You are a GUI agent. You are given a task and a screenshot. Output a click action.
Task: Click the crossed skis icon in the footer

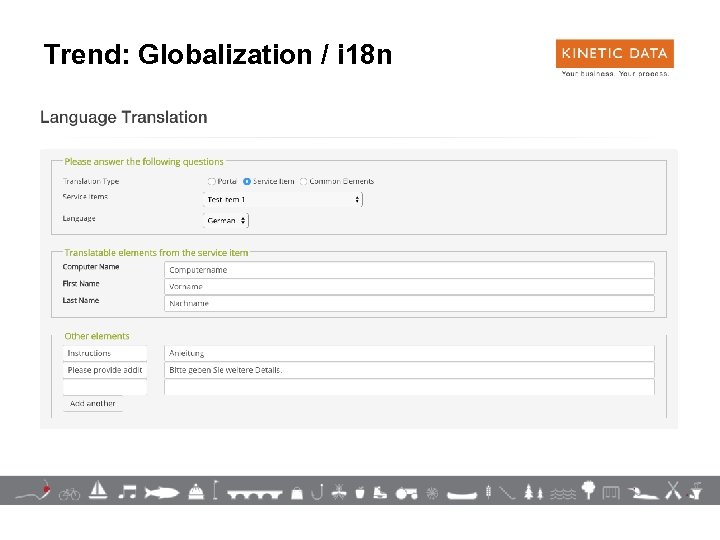click(x=673, y=490)
